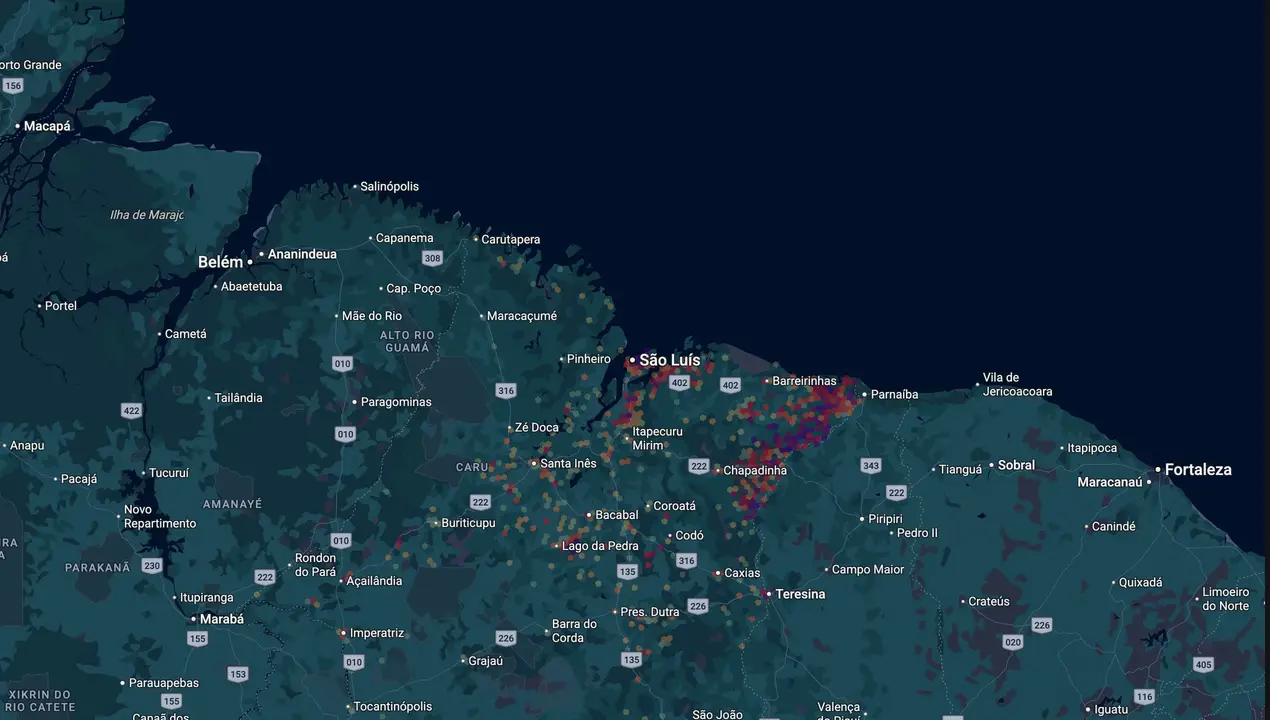
Task: Click 316 shield above Zé Doca
Action: 506,391
